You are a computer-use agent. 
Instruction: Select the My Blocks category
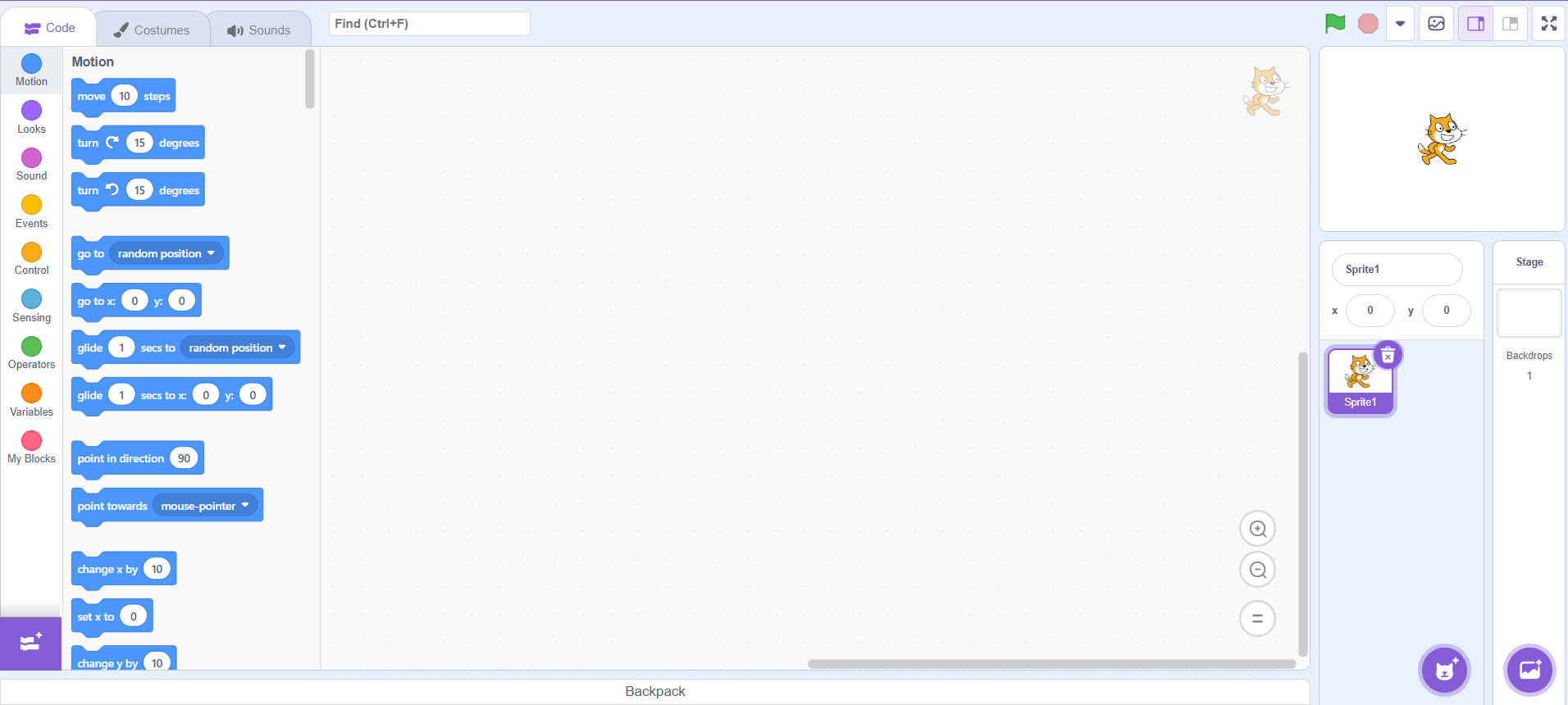click(32, 448)
